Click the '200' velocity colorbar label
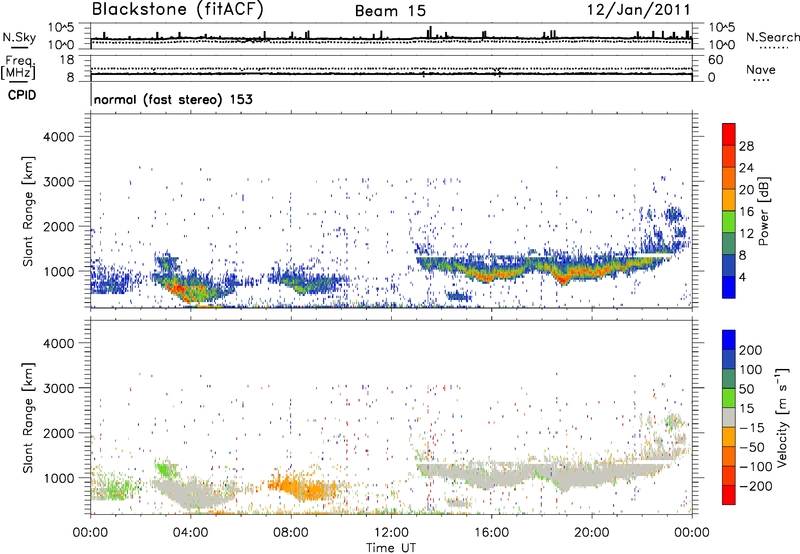Viewport: 800px width, 554px height. (x=751, y=350)
